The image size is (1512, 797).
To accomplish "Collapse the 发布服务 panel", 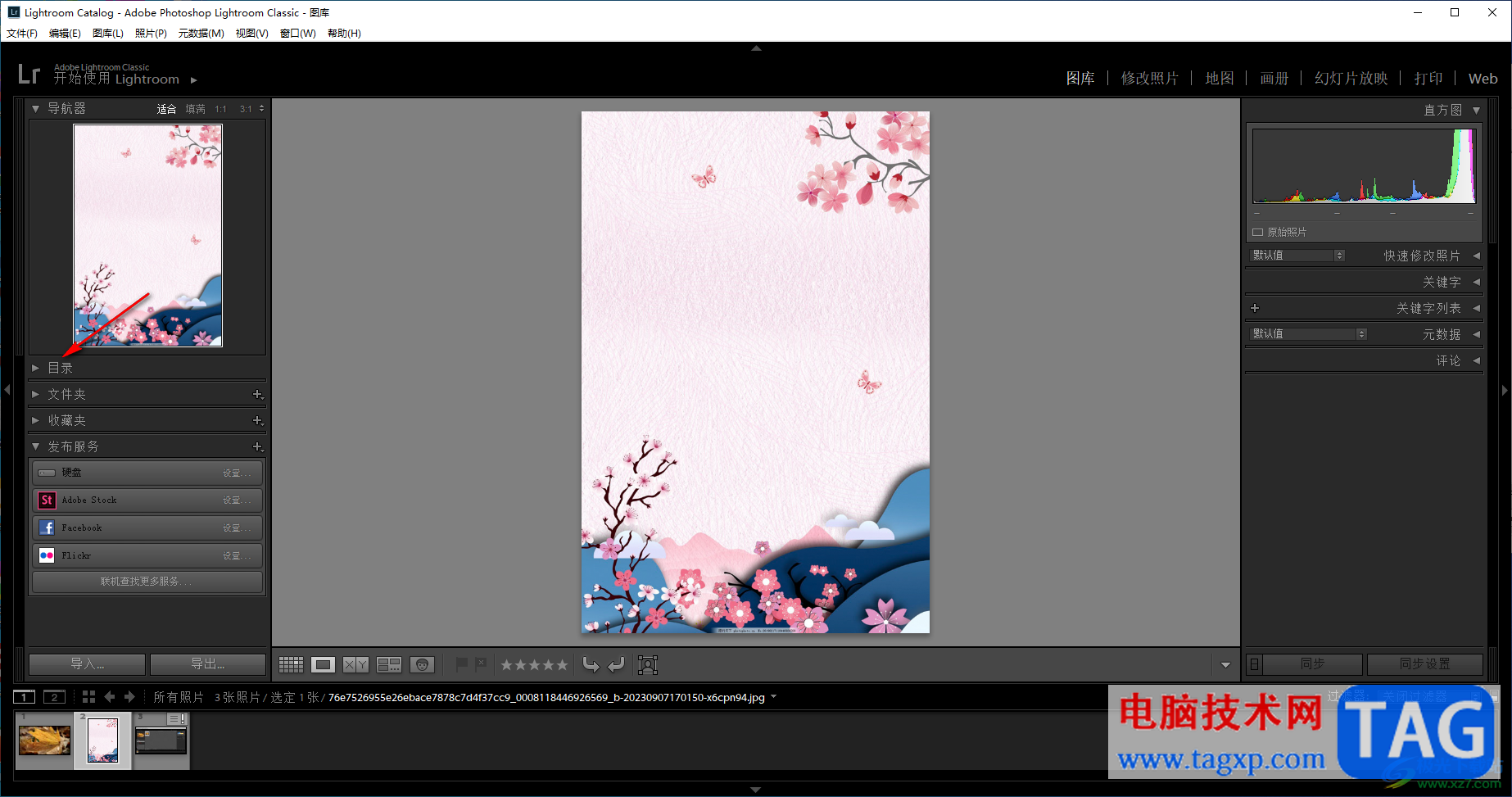I will click(x=35, y=447).
